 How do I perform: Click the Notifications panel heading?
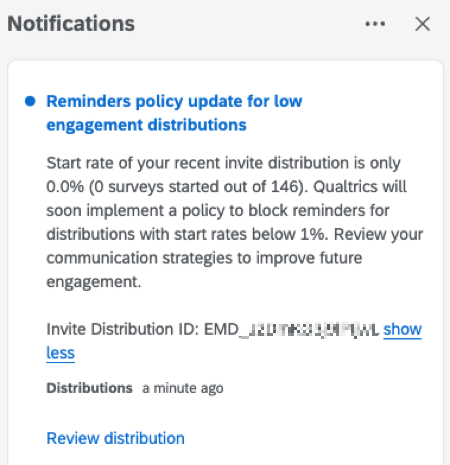pos(71,24)
